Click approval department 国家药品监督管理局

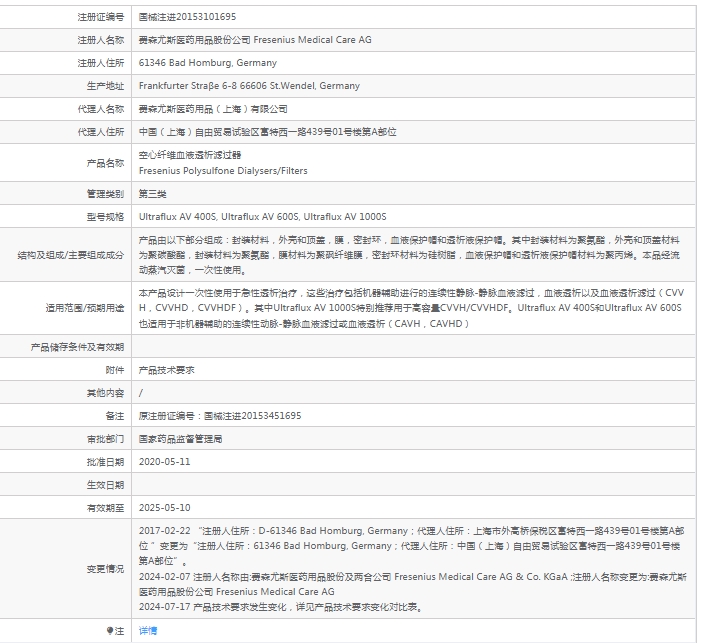point(180,439)
